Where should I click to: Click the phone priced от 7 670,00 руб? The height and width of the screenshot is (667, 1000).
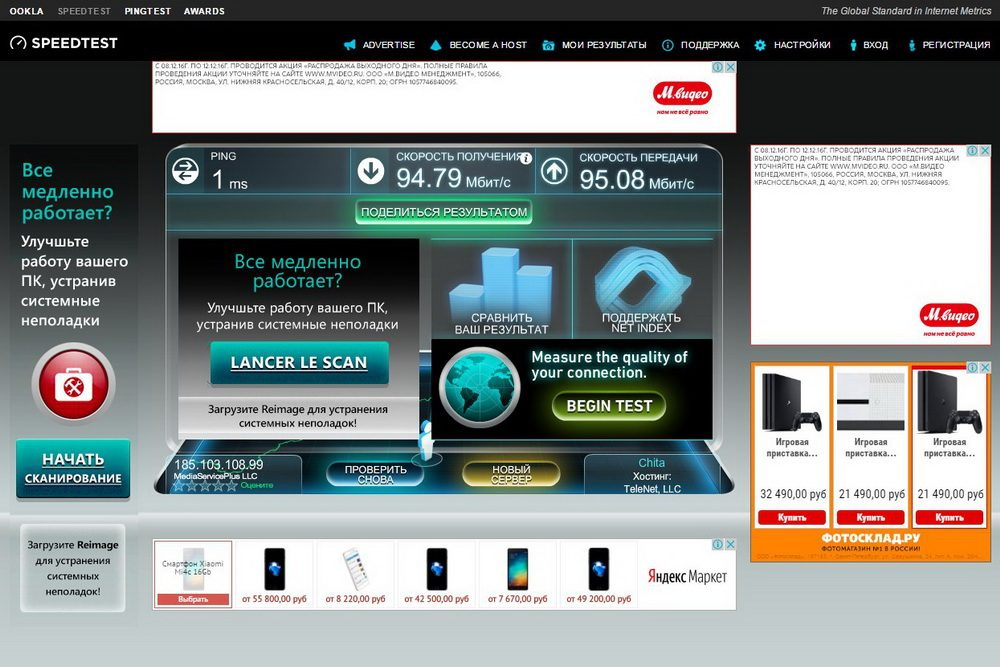[517, 569]
